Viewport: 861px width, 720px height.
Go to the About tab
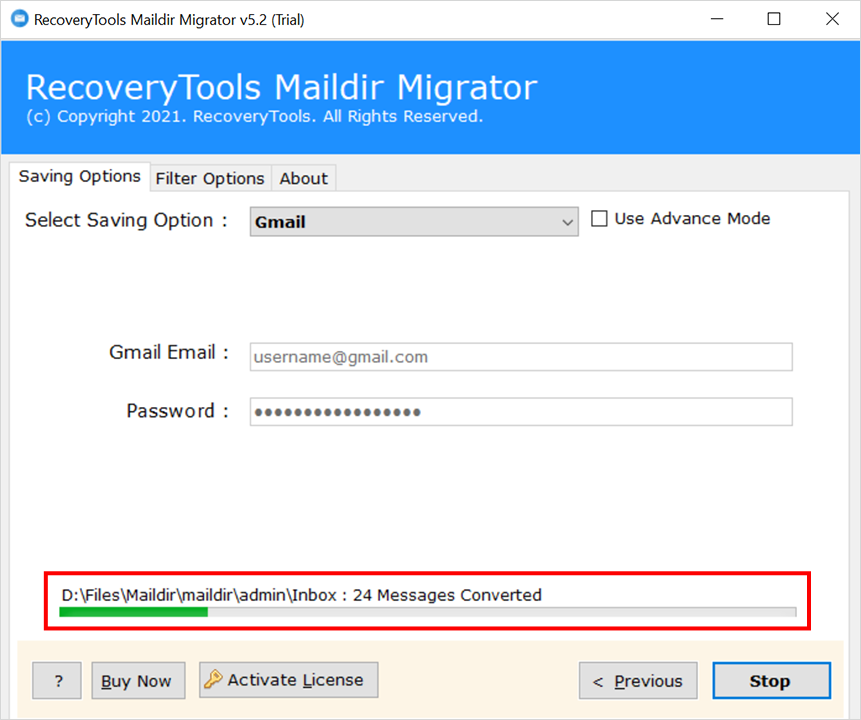(x=303, y=179)
